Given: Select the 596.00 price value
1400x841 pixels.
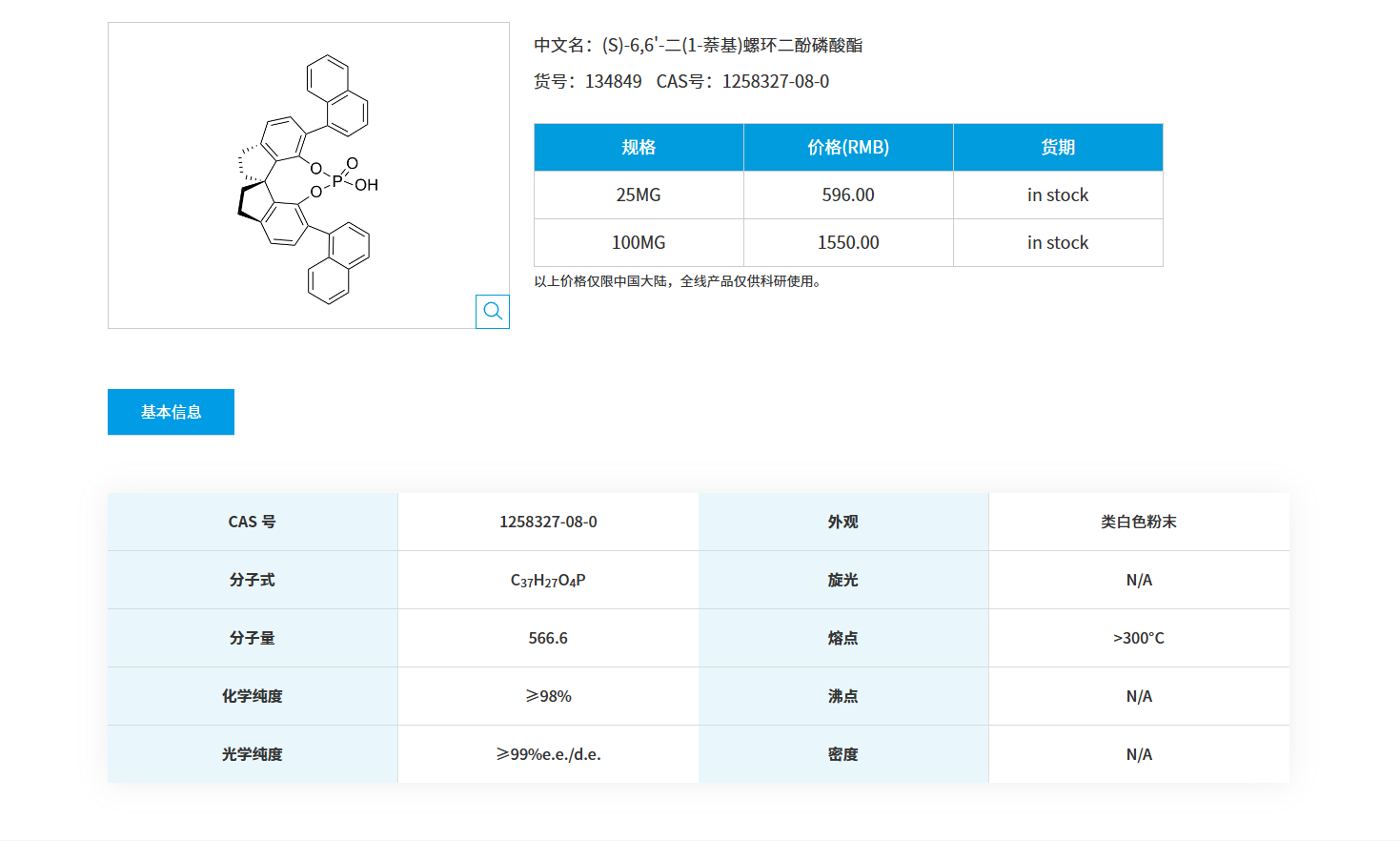Looking at the screenshot, I should (847, 195).
